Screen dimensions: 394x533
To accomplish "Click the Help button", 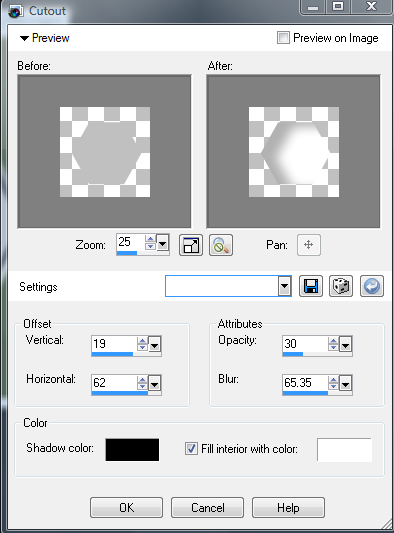I will pyautogui.click(x=288, y=508).
